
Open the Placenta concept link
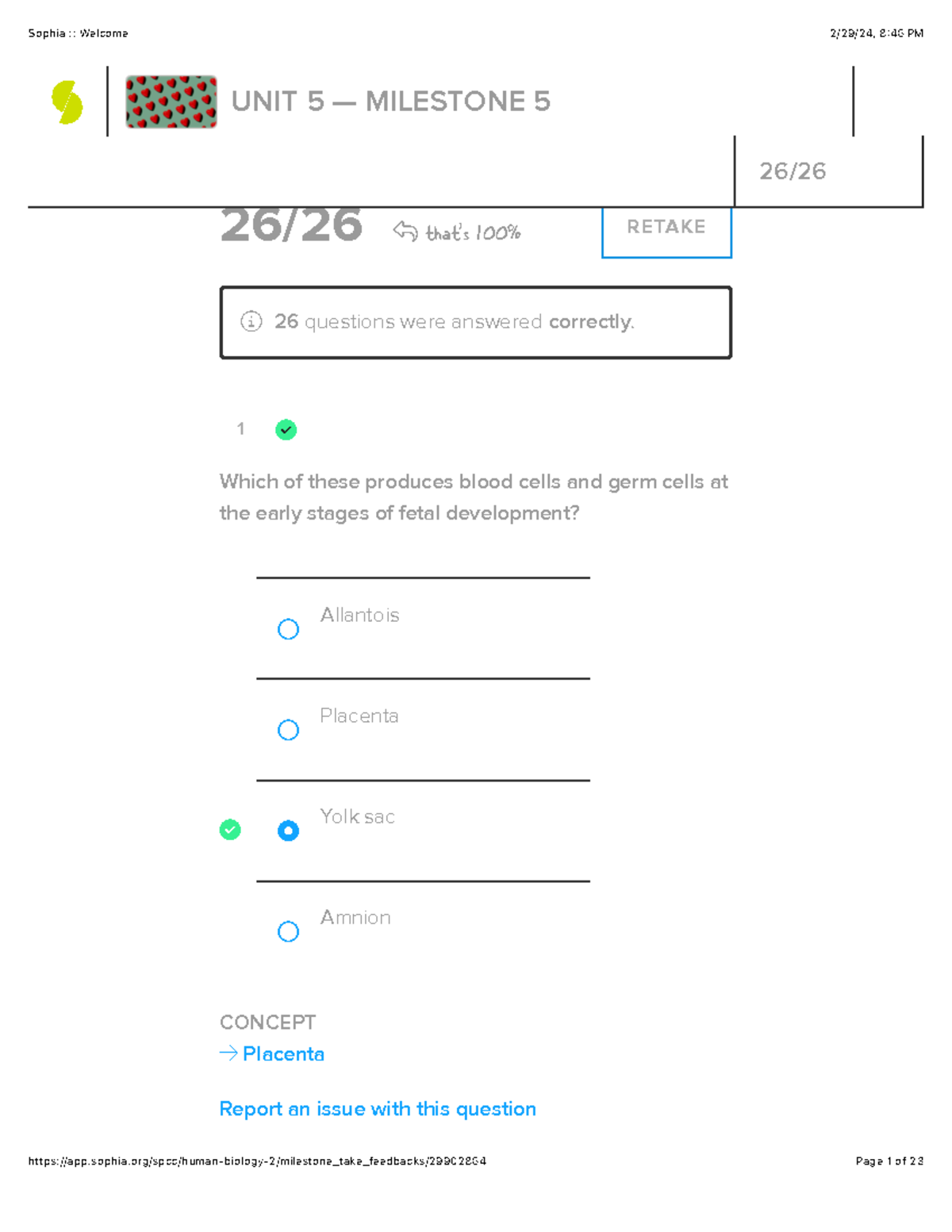tap(283, 1054)
